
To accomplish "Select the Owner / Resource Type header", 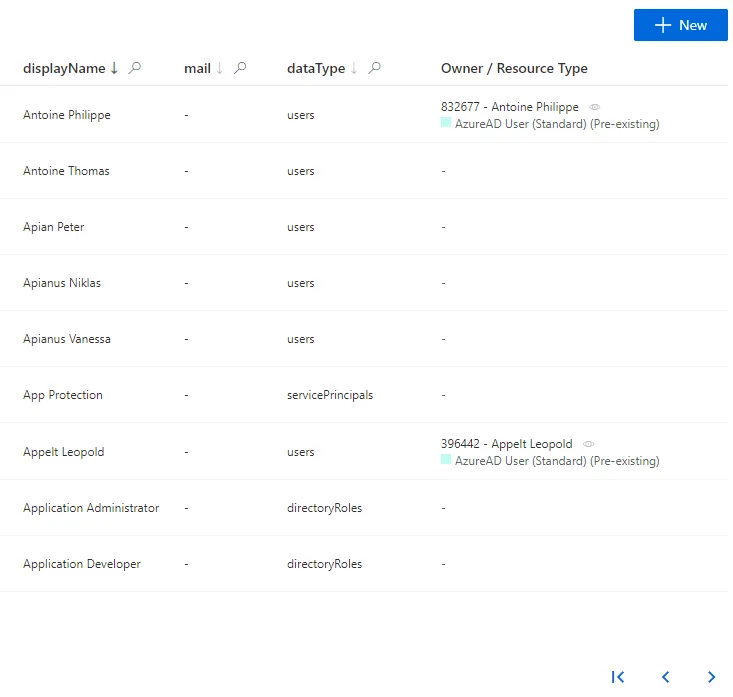I will point(514,68).
